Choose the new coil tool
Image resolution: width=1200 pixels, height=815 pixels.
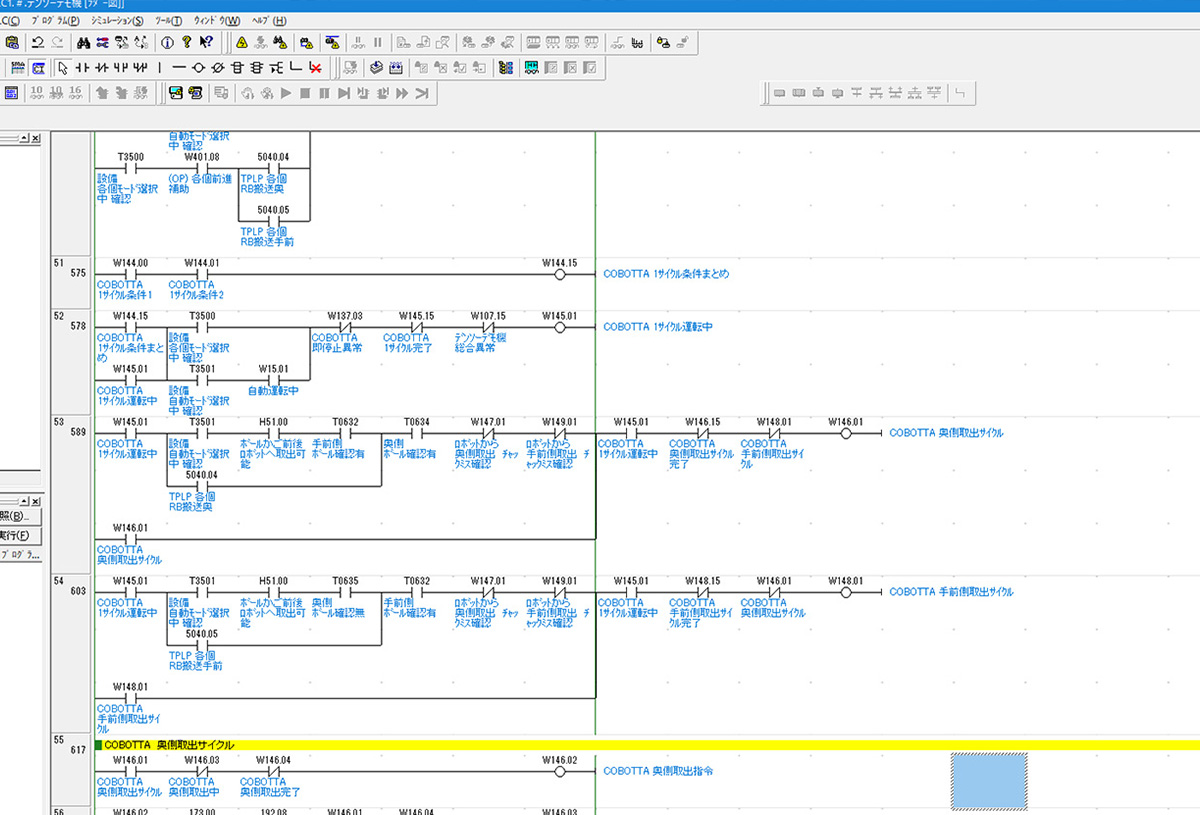pos(198,68)
